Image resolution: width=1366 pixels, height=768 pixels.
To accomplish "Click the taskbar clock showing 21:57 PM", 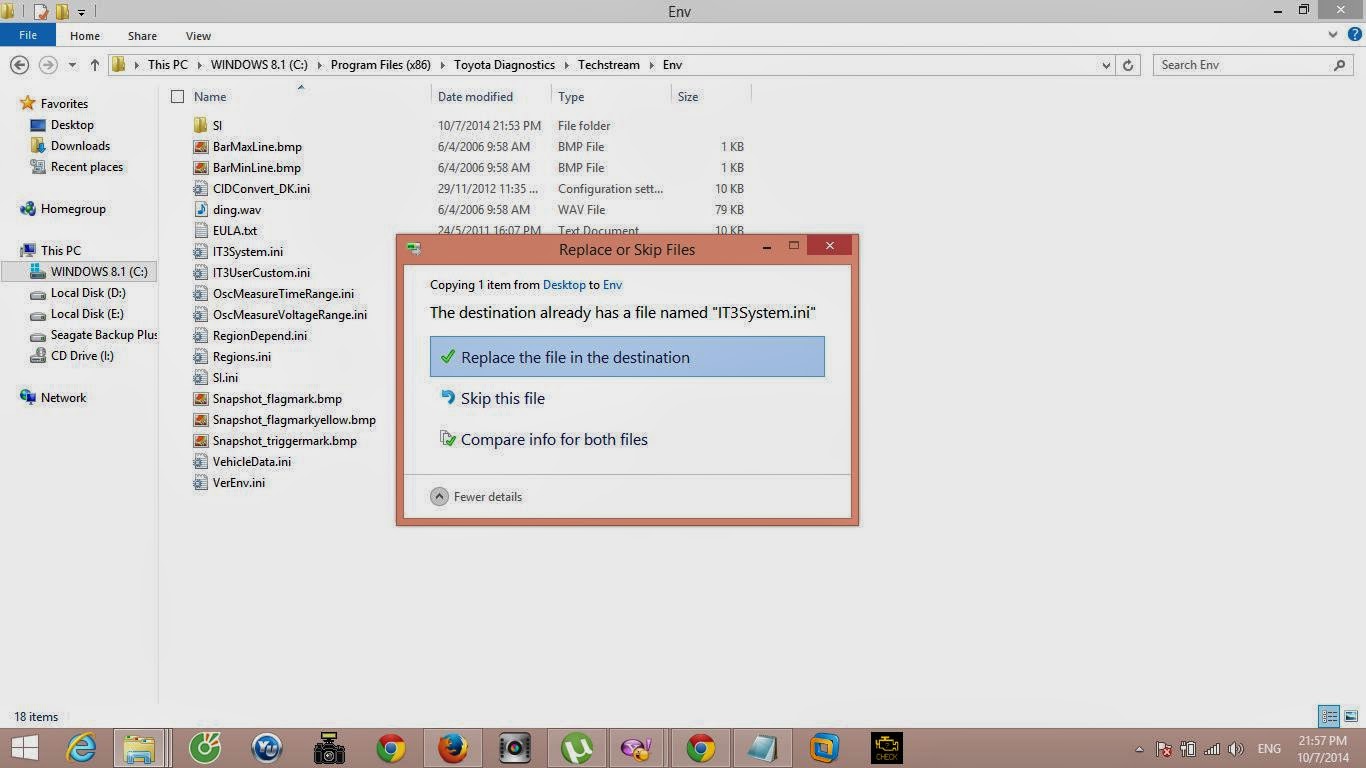I will (x=1324, y=748).
